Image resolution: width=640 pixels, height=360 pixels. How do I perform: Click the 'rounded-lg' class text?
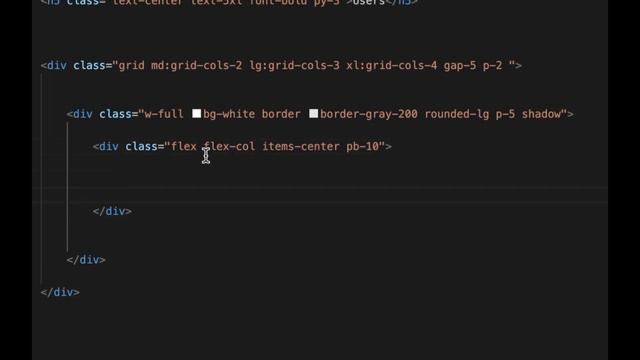457,114
